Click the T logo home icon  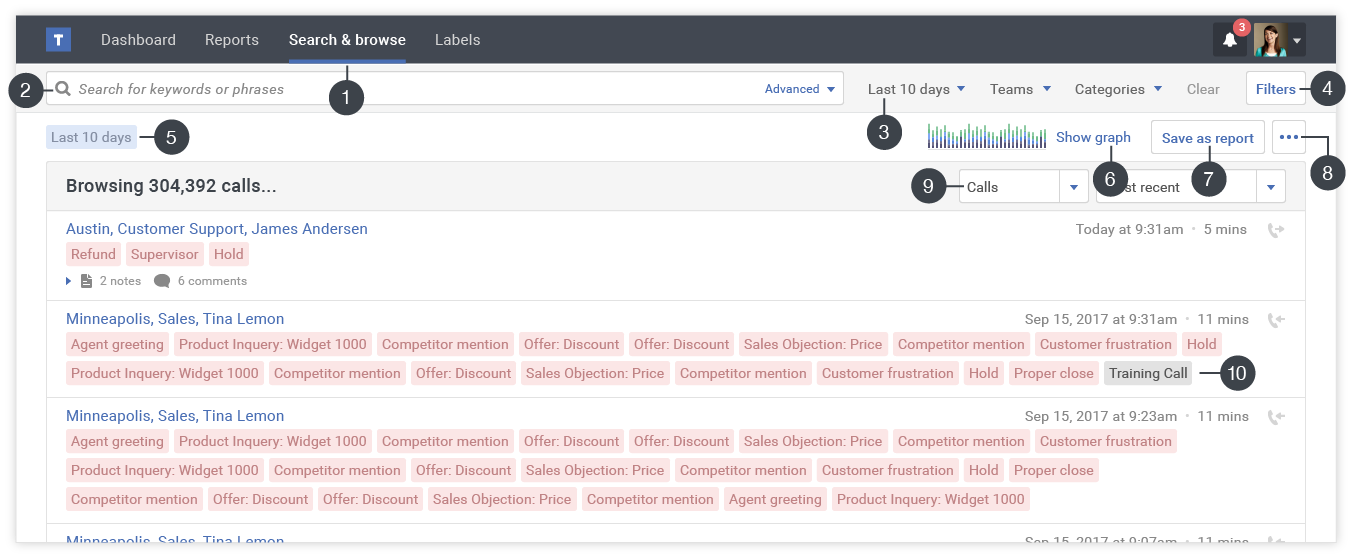coord(58,40)
